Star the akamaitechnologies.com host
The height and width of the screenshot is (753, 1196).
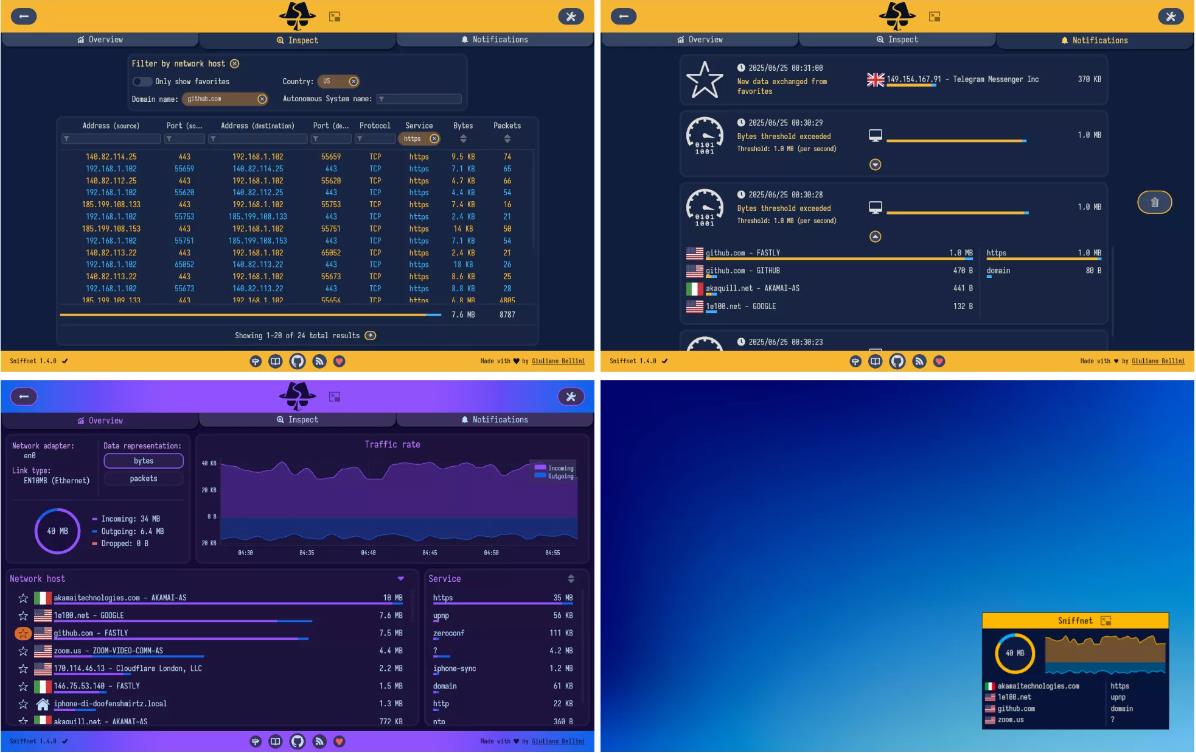tap(23, 598)
